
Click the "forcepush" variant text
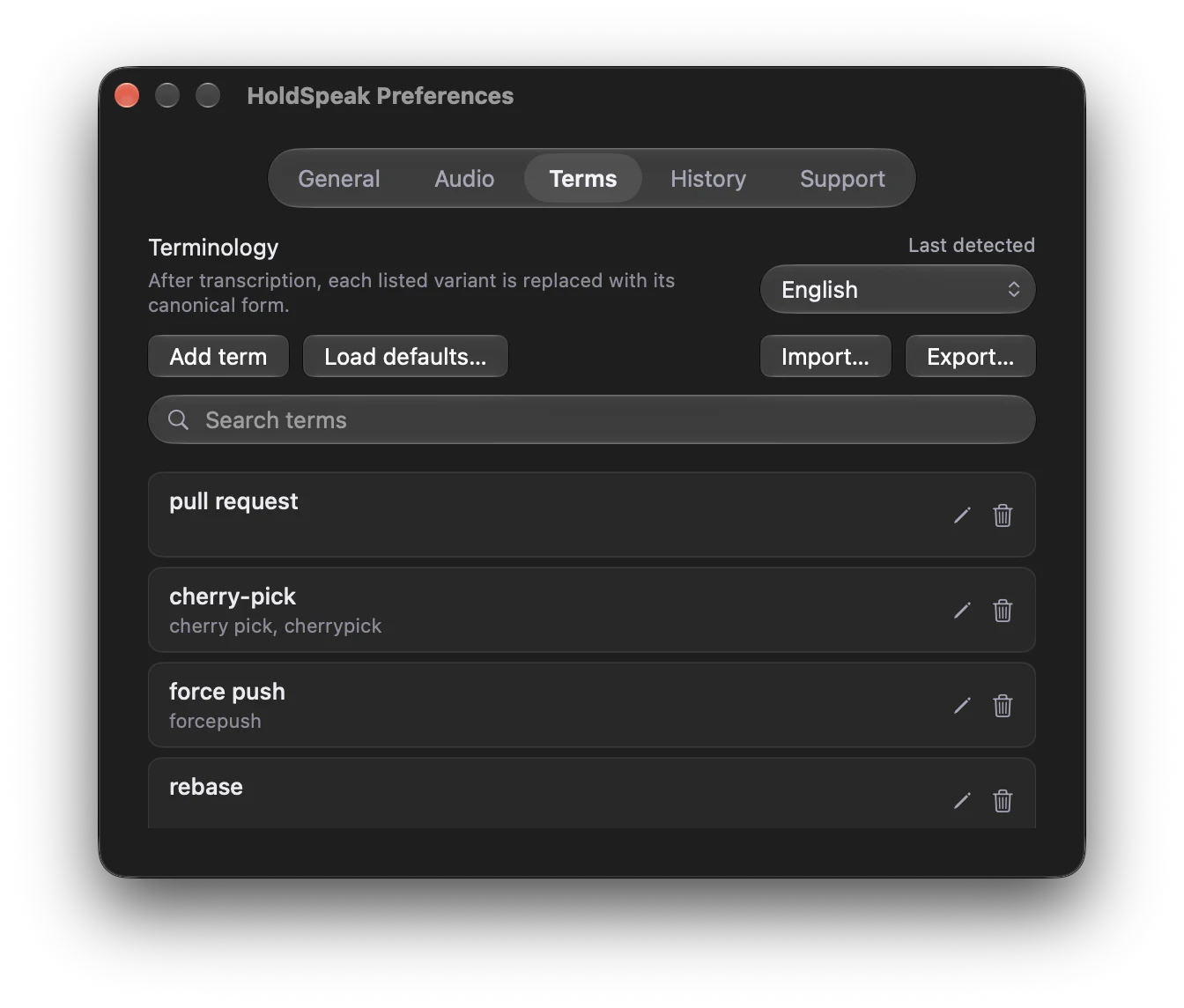[215, 722]
